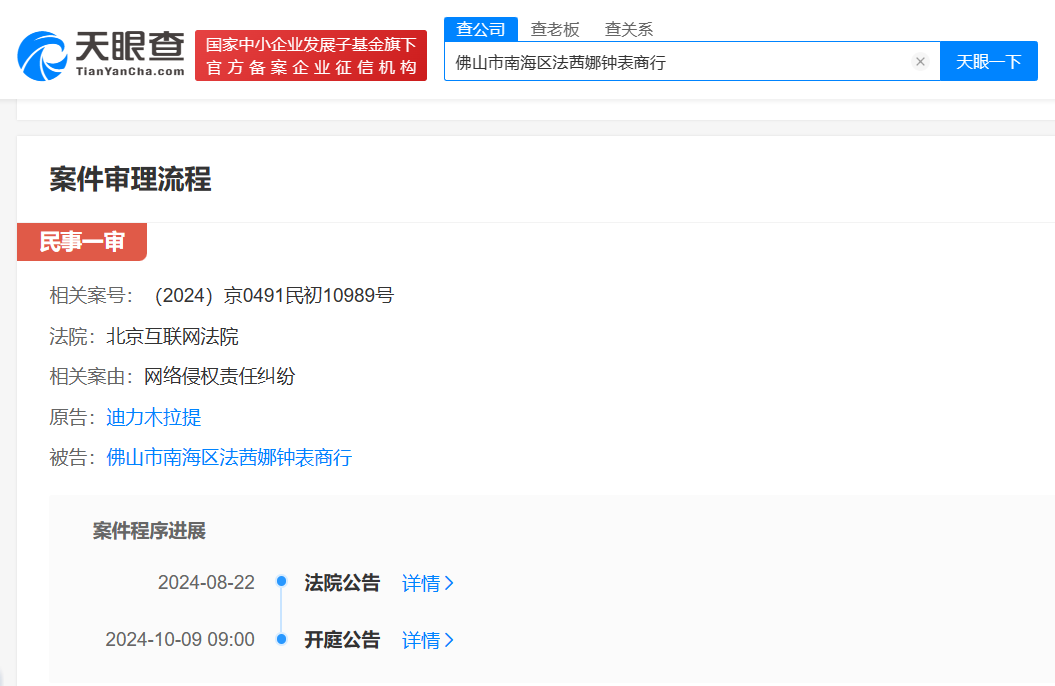The width and height of the screenshot is (1055, 686).
Task: Open defendant link 佛山市南海区法茜娜钟表商行
Action: pyautogui.click(x=228, y=458)
